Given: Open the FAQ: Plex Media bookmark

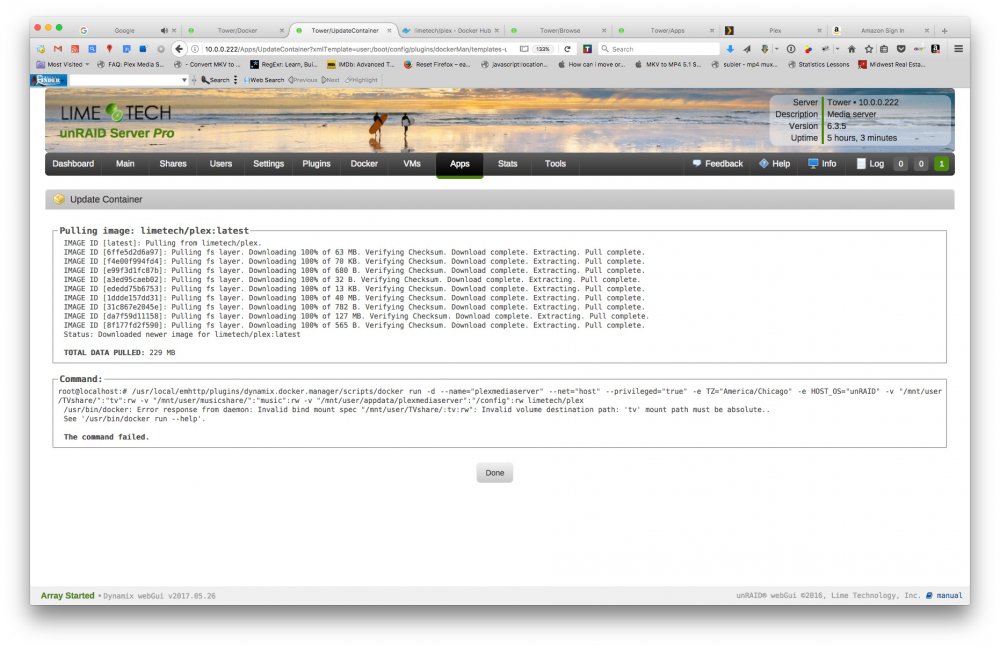Looking at the screenshot, I should (x=130, y=64).
